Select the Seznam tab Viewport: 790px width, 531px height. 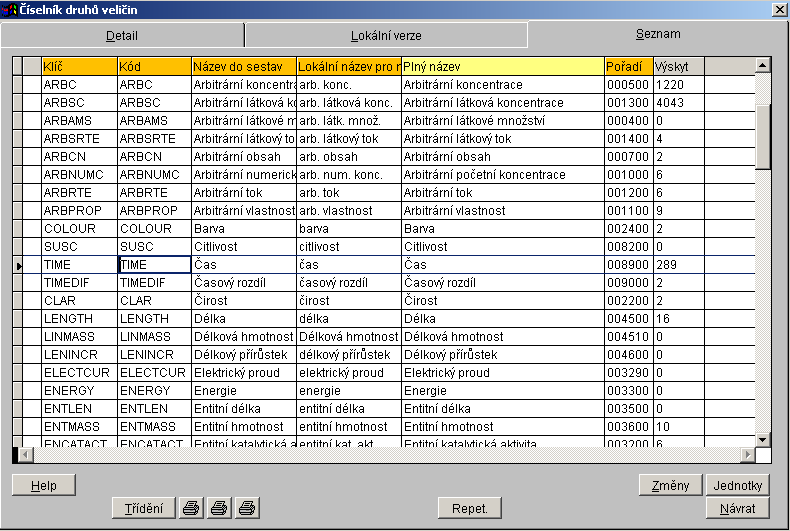tap(657, 34)
